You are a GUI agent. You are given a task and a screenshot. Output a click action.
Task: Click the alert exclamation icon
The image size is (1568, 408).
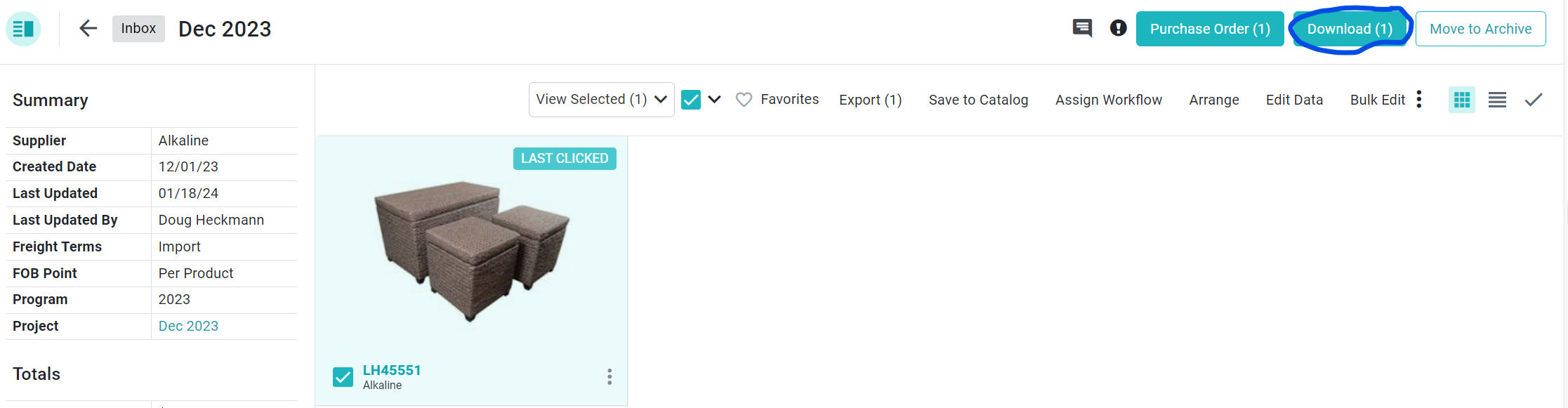1118,28
